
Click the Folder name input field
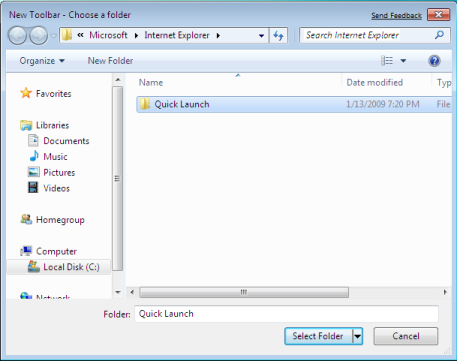[286, 314]
